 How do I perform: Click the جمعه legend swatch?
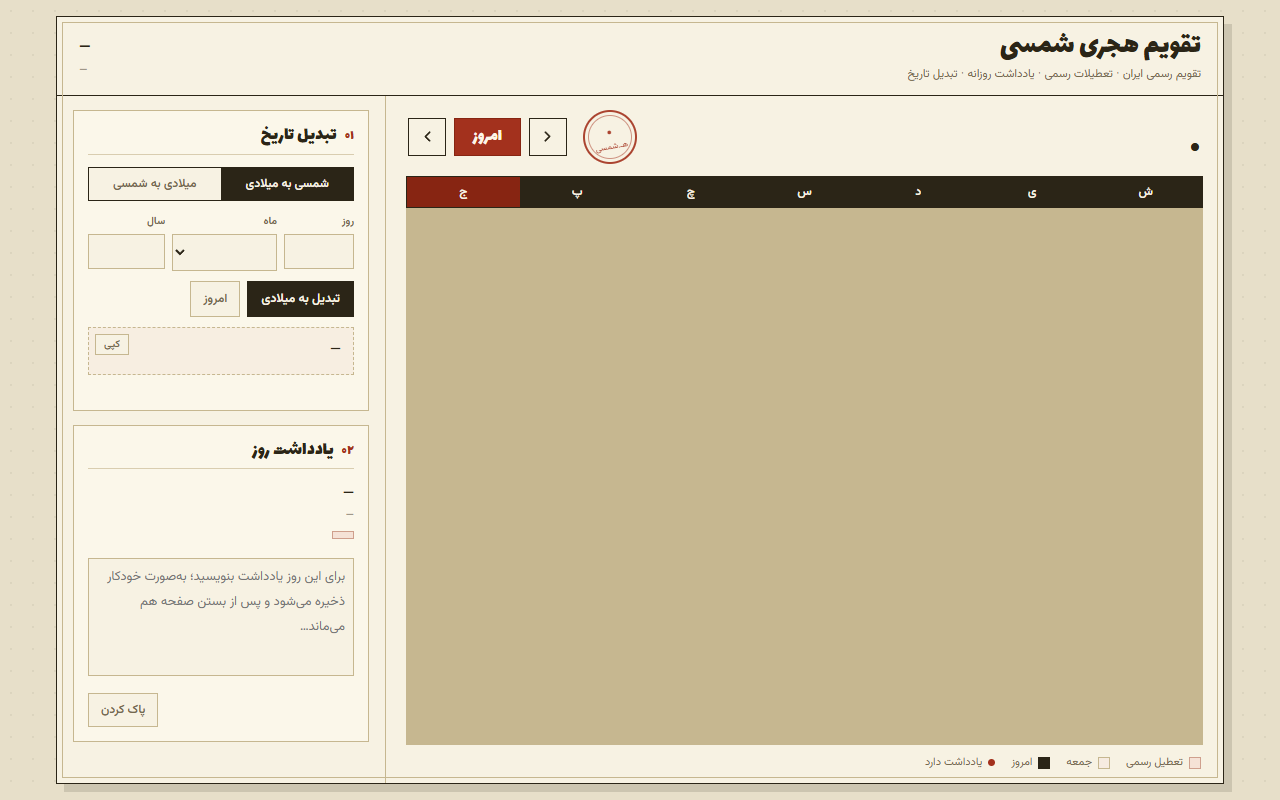point(1104,763)
